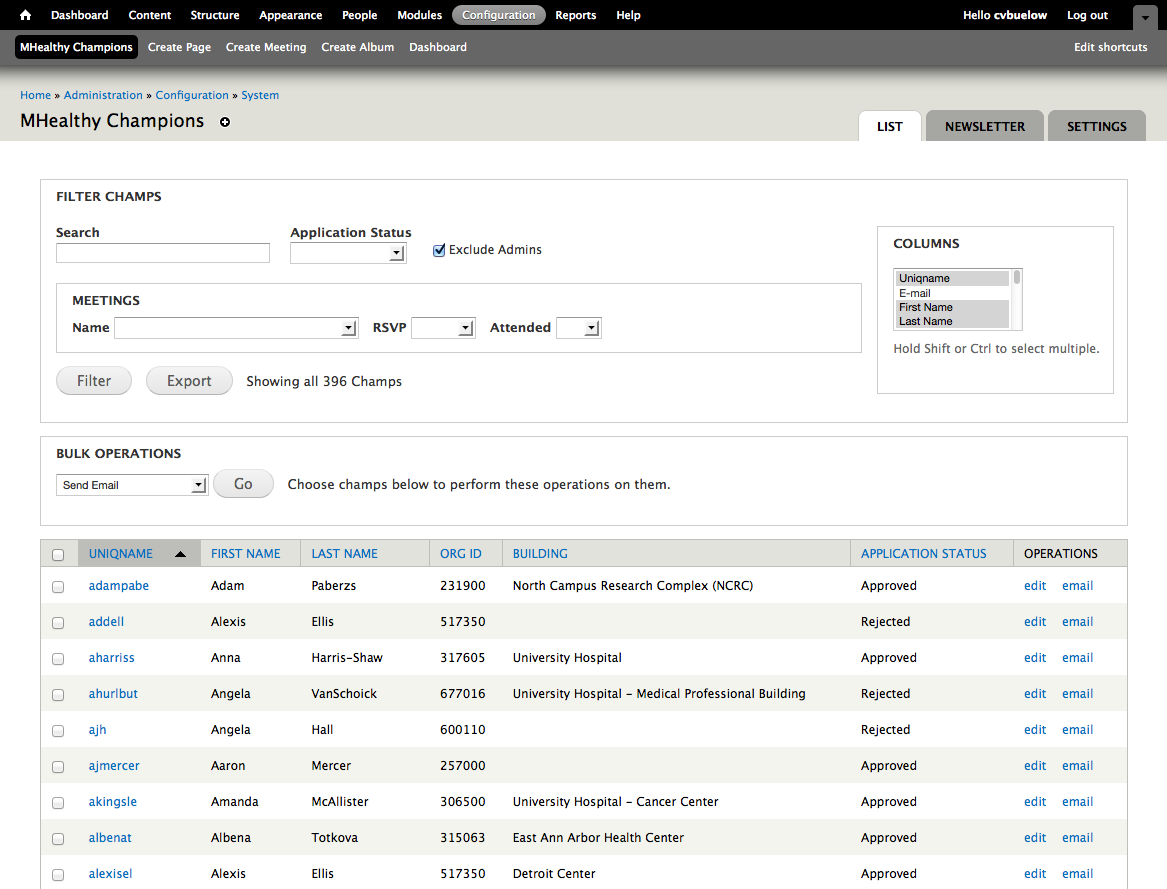
Task: Click the add-to-shortcuts plus icon beside title
Action: [x=225, y=122]
